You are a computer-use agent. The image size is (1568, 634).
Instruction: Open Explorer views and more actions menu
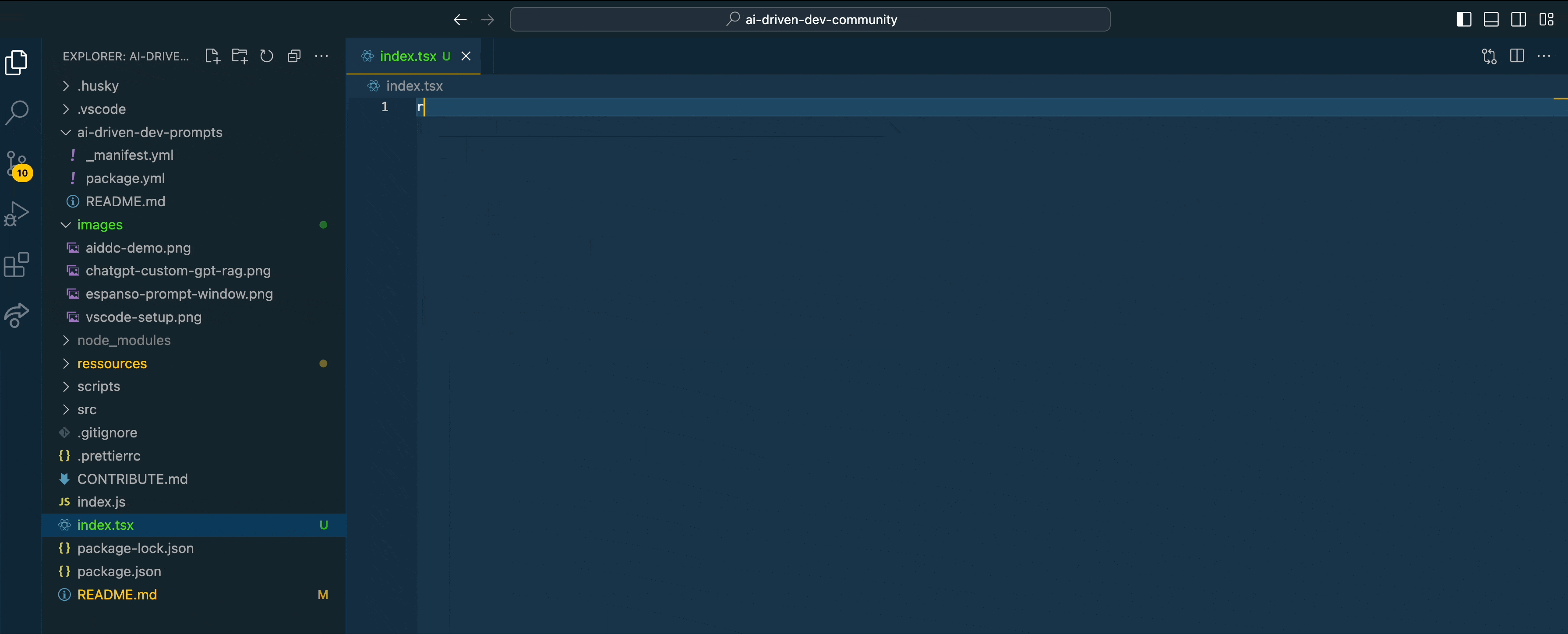(321, 56)
